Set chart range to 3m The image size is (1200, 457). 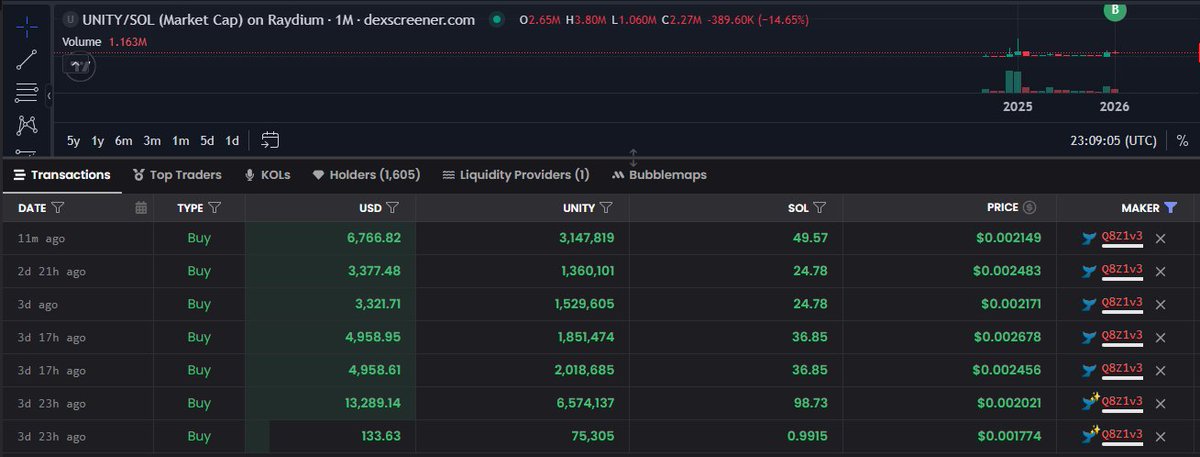[152, 141]
